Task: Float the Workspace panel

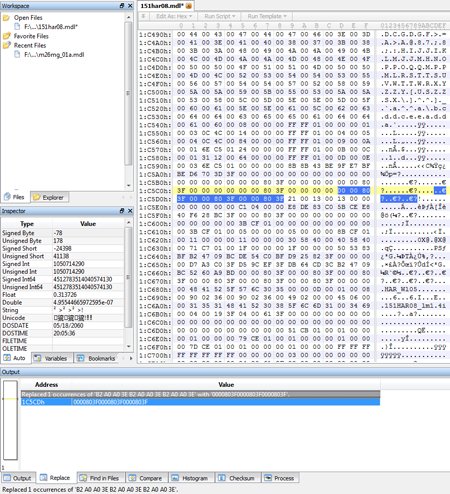Action: click(x=122, y=6)
